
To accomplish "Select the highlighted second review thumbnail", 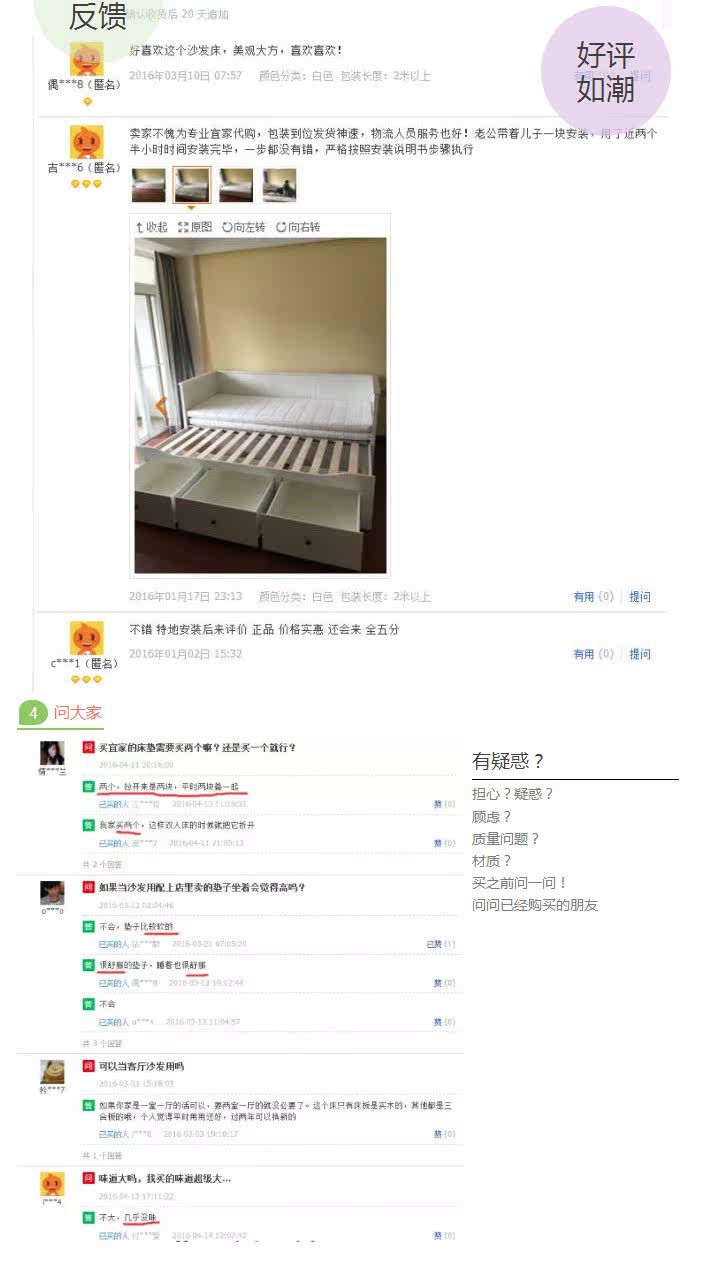I will [192, 185].
